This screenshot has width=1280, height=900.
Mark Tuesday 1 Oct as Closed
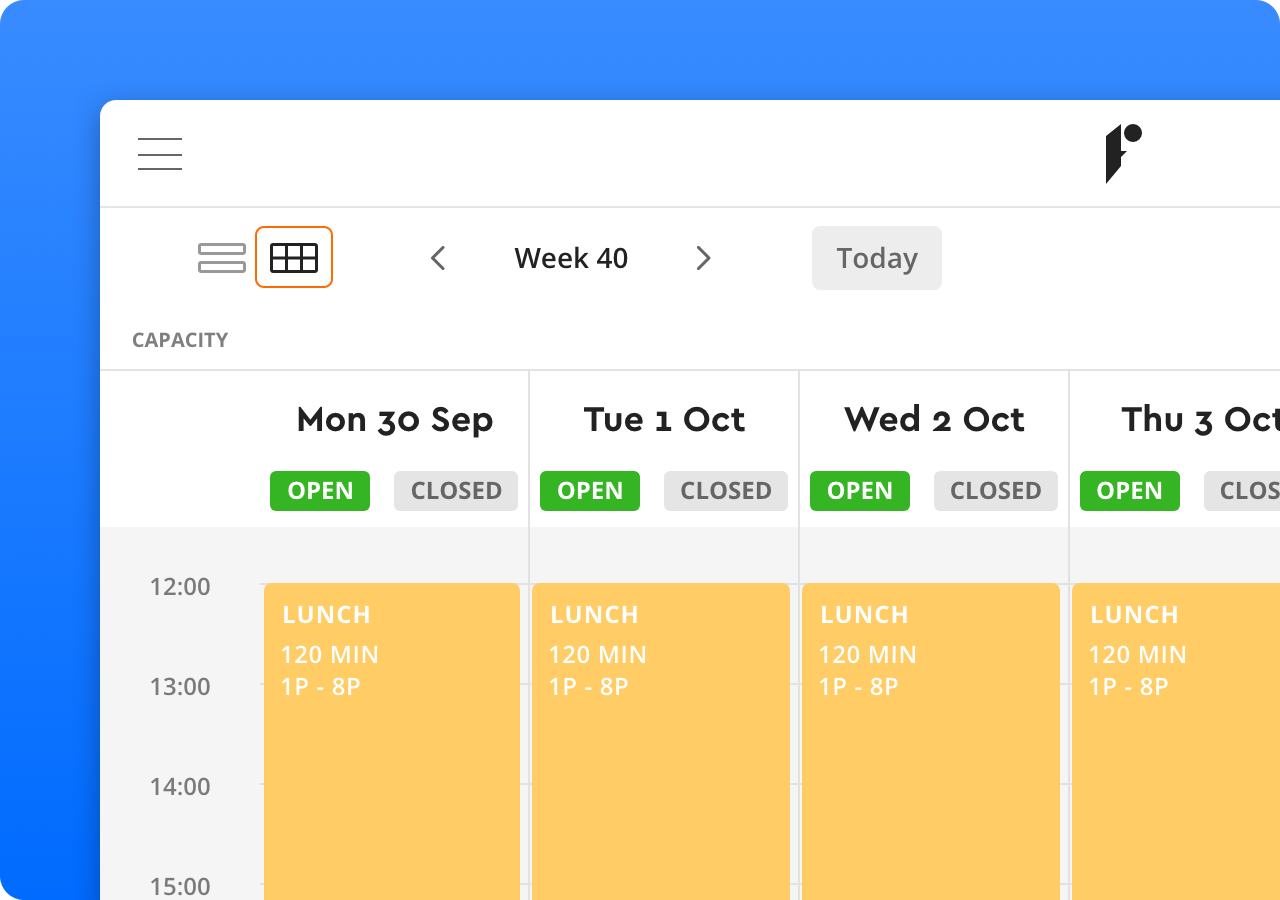tap(726, 491)
